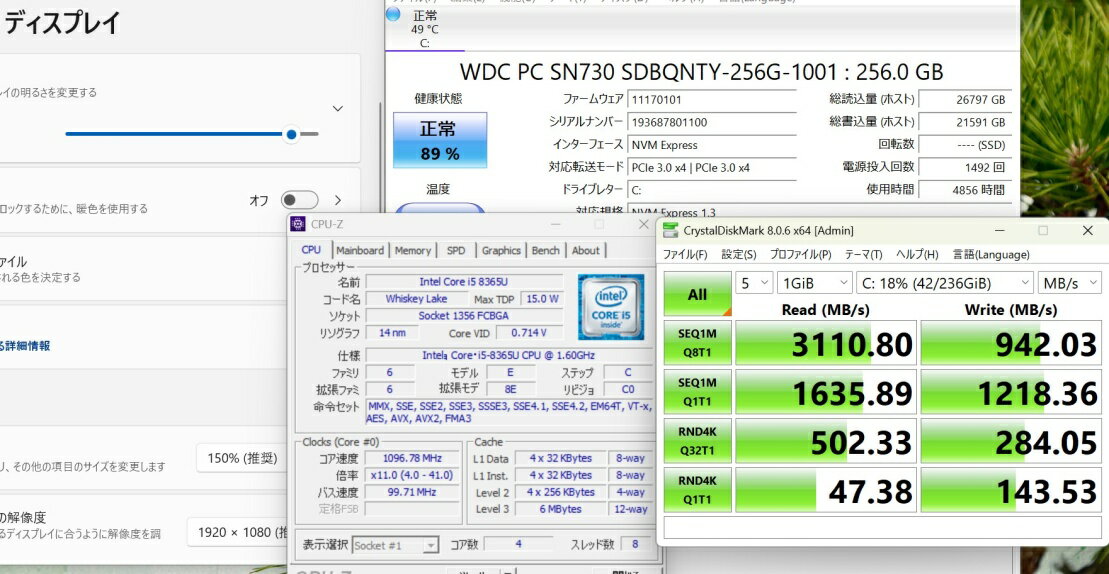Start the RND4K Q32T1 test
The height and width of the screenshot is (574, 1109).
[697, 442]
